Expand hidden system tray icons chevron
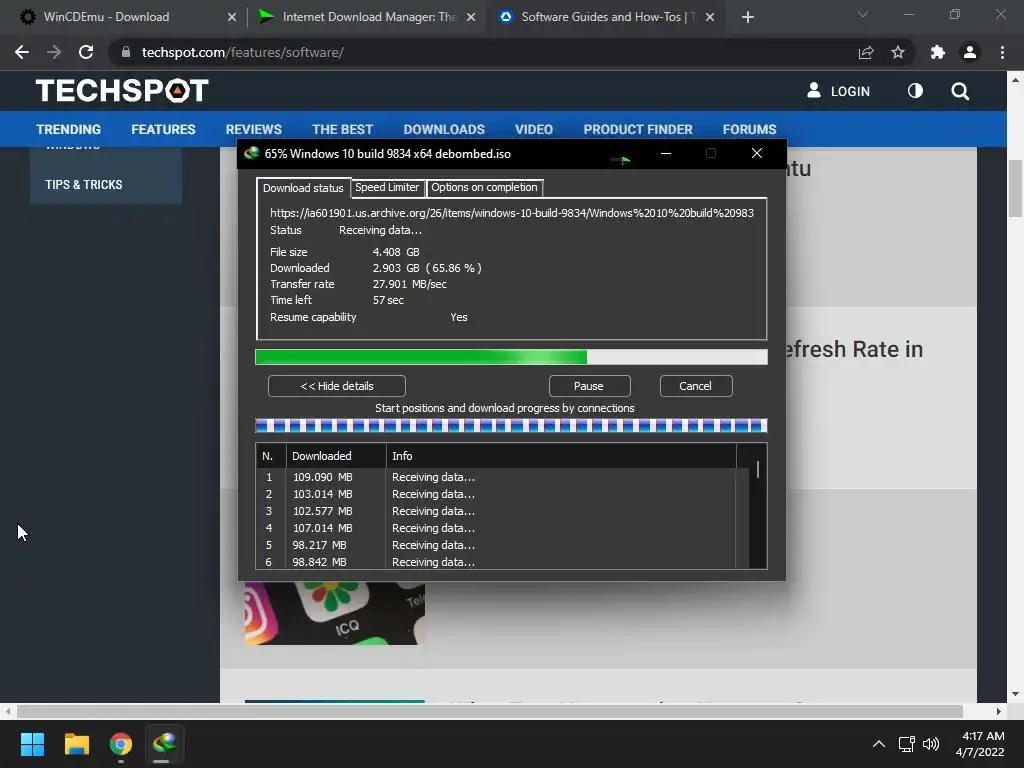This screenshot has height=768, width=1024. (x=879, y=744)
